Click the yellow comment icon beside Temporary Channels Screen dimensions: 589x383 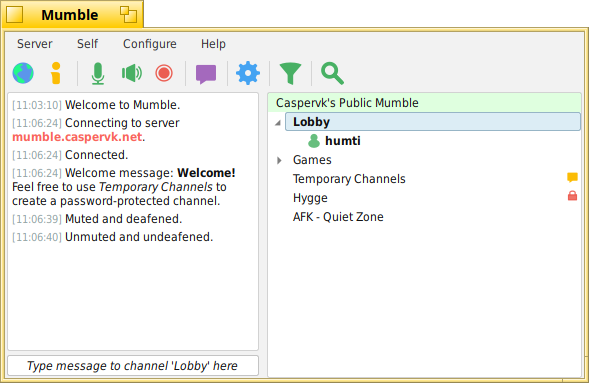click(572, 177)
